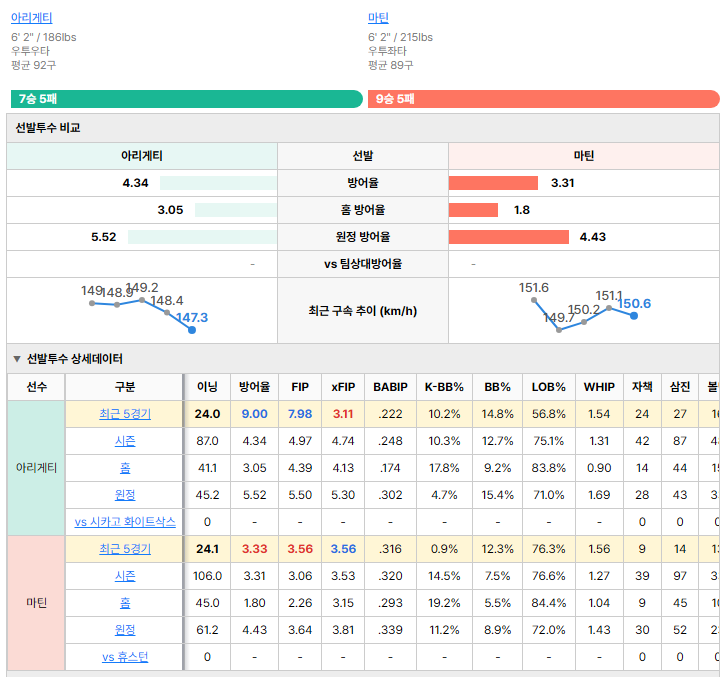Click the blue 7.98 FIP value
726x677 pixels.
click(x=300, y=414)
